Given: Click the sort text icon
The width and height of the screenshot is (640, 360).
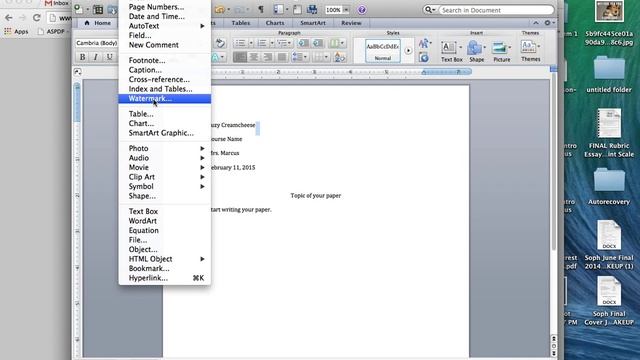Looking at the screenshot, I should pos(339,57).
